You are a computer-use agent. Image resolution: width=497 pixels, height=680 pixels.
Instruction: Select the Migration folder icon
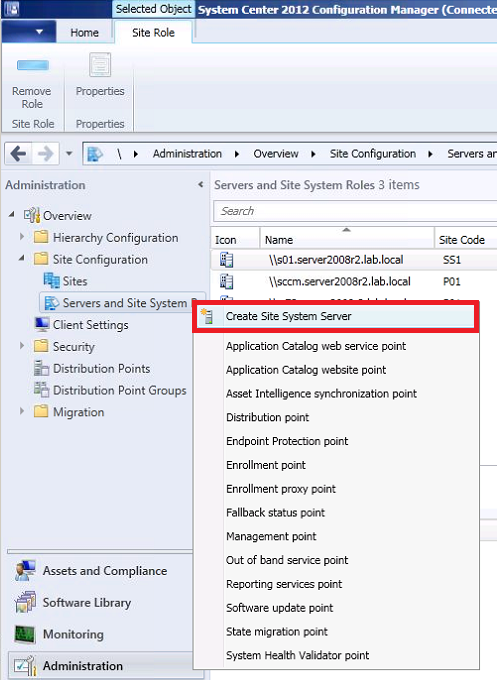(41, 411)
